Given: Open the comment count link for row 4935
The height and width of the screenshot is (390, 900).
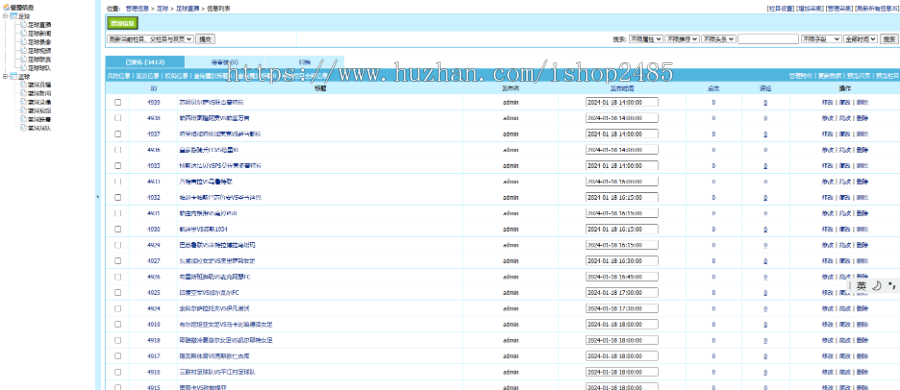Looking at the screenshot, I should tap(765, 165).
